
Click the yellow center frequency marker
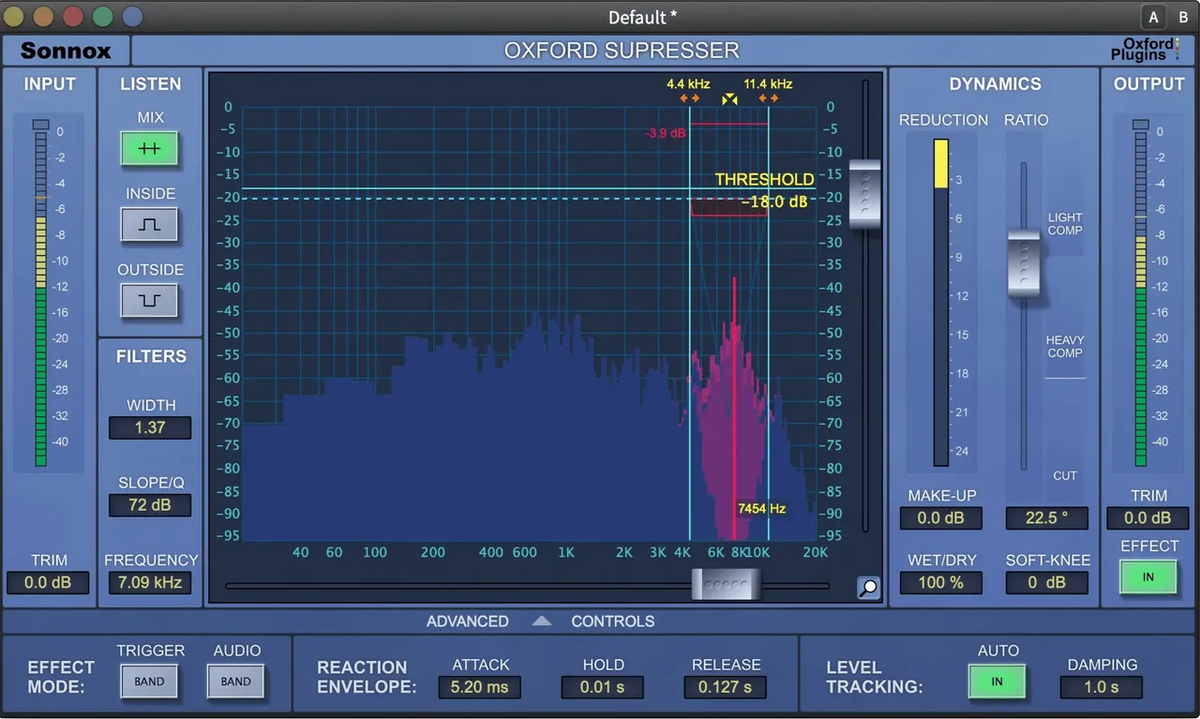[x=730, y=100]
